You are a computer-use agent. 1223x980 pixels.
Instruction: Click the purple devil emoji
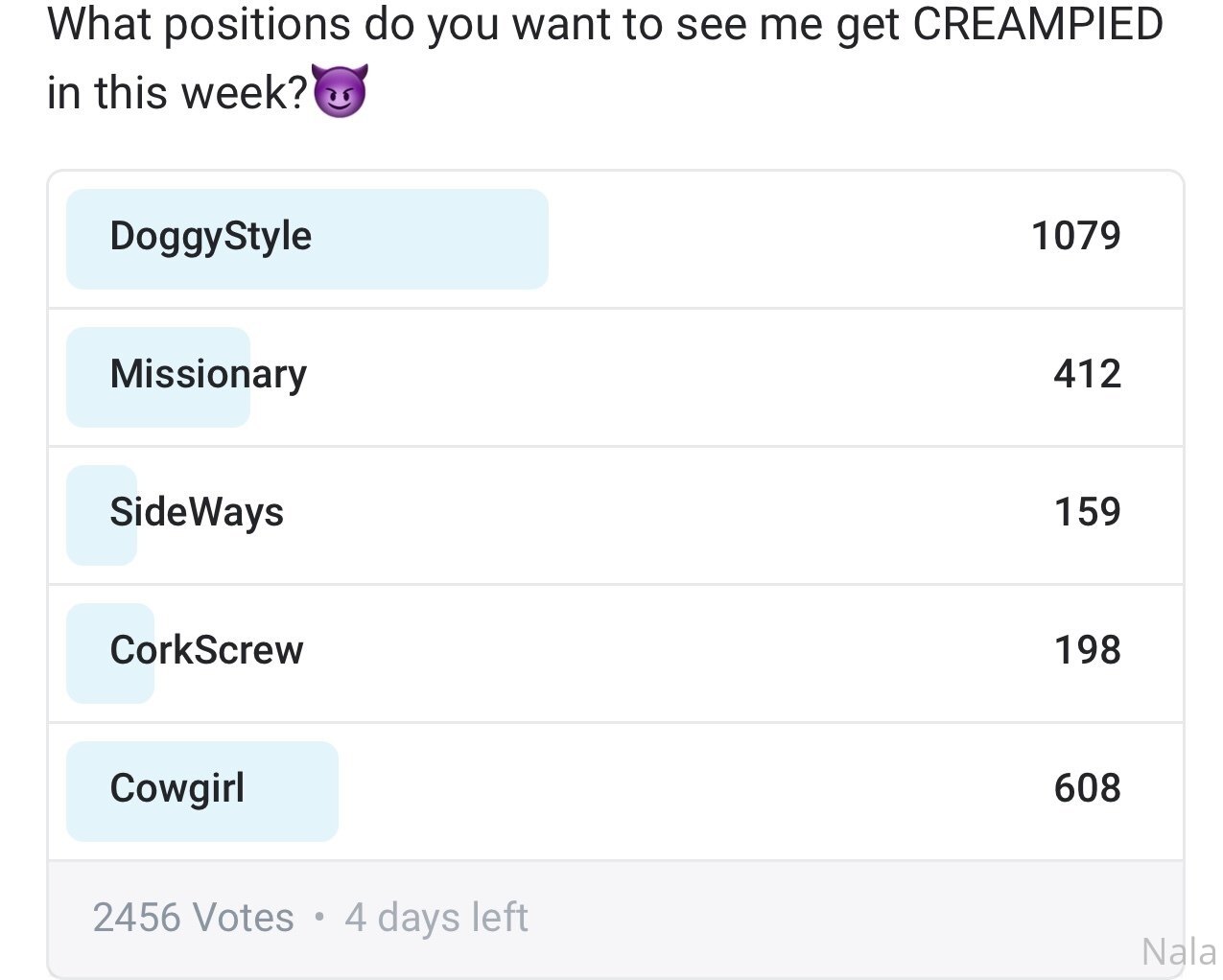[341, 93]
